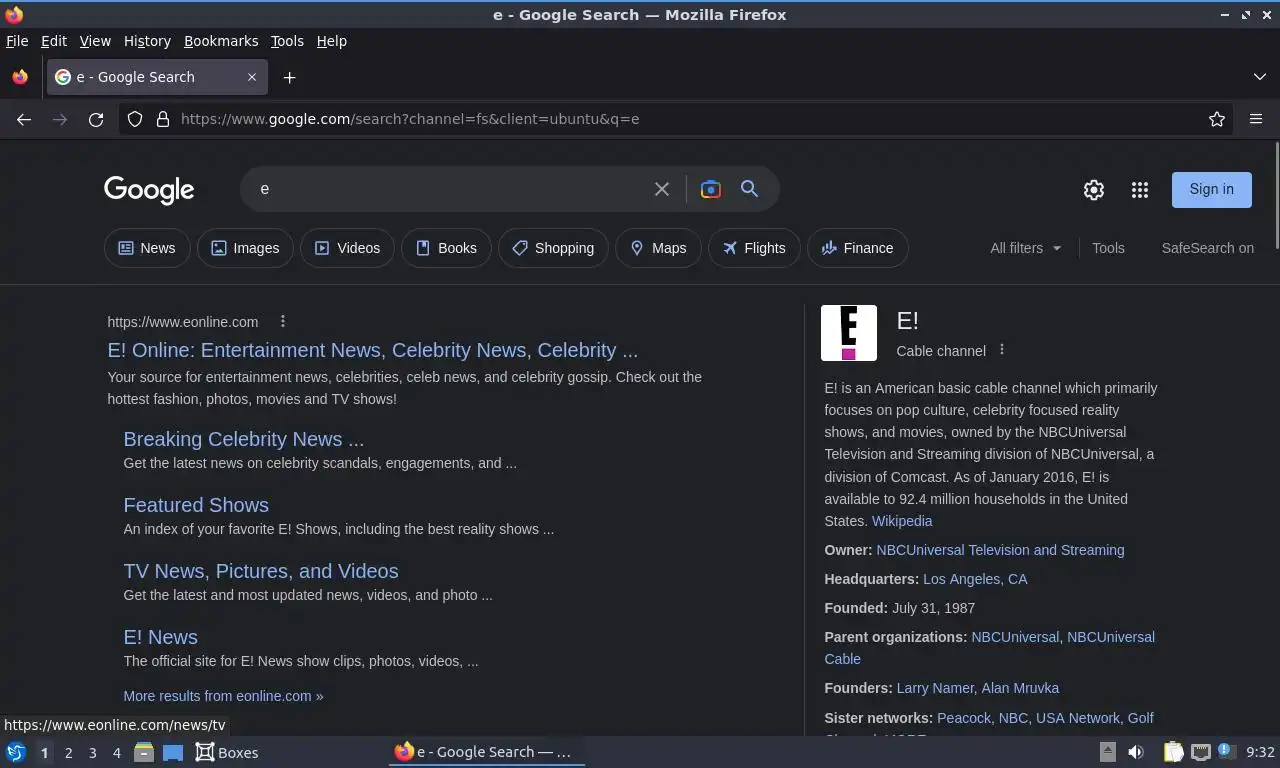Click the URL address bar
The height and width of the screenshot is (768, 1280).
690,119
